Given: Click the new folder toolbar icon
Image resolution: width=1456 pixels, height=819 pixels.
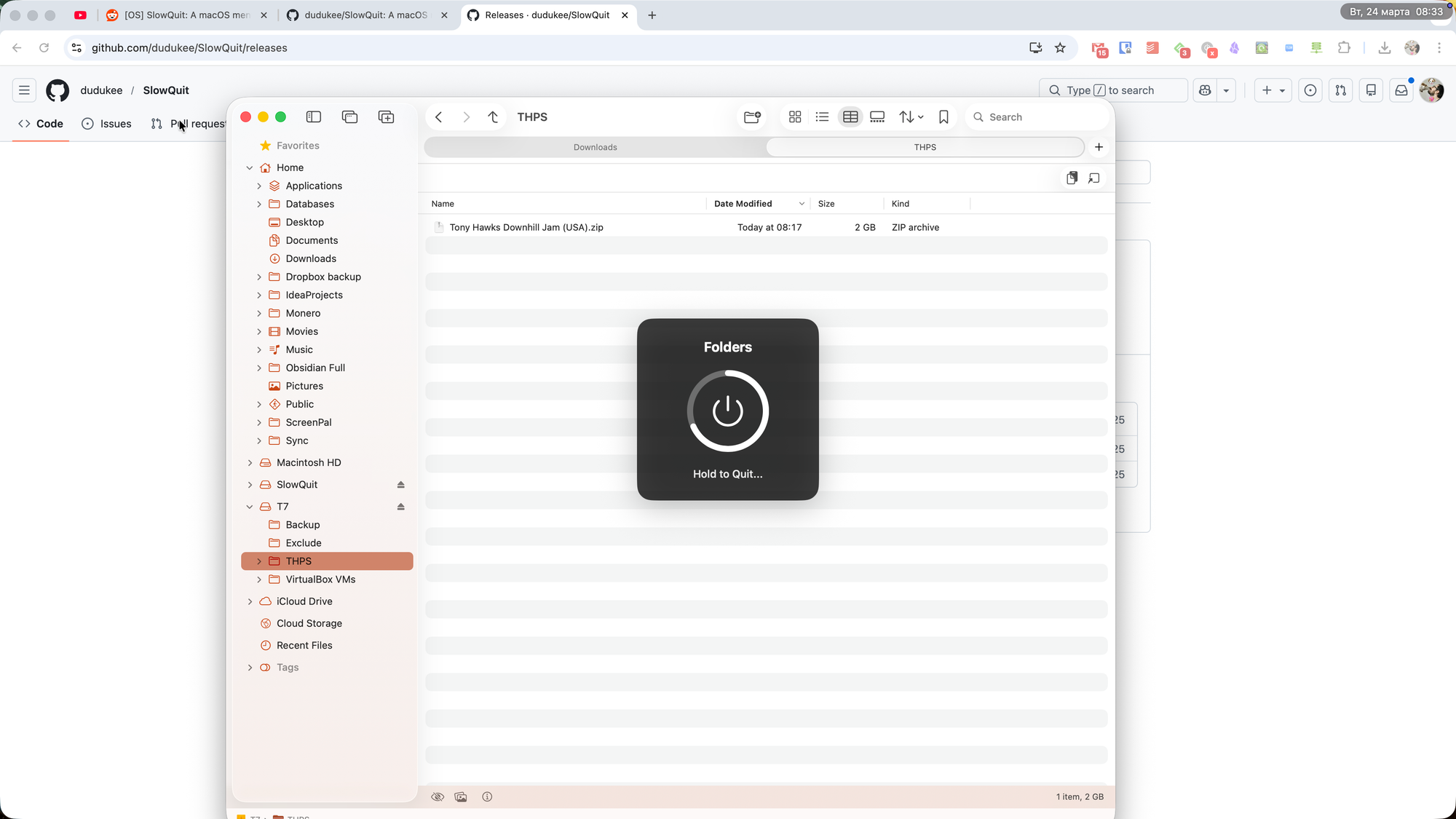Looking at the screenshot, I should (x=752, y=117).
